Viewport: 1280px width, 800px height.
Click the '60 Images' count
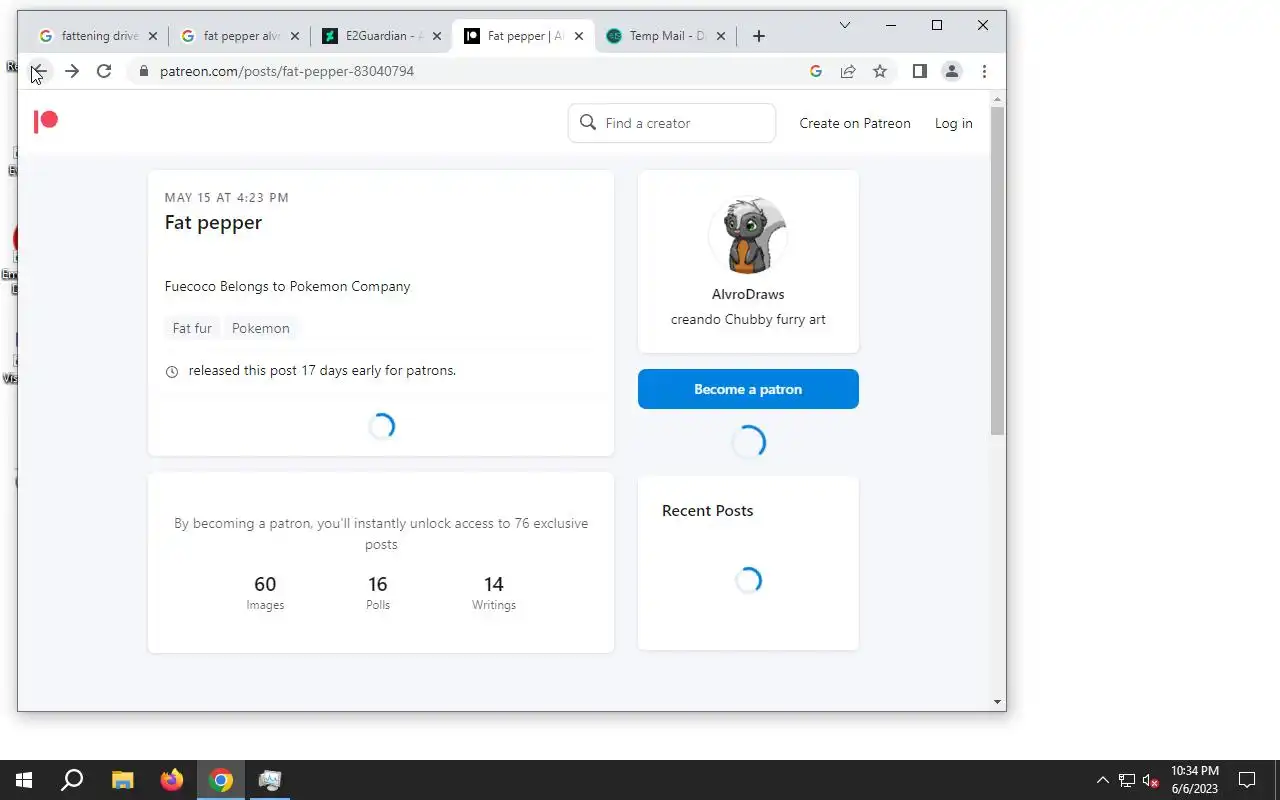coord(265,593)
